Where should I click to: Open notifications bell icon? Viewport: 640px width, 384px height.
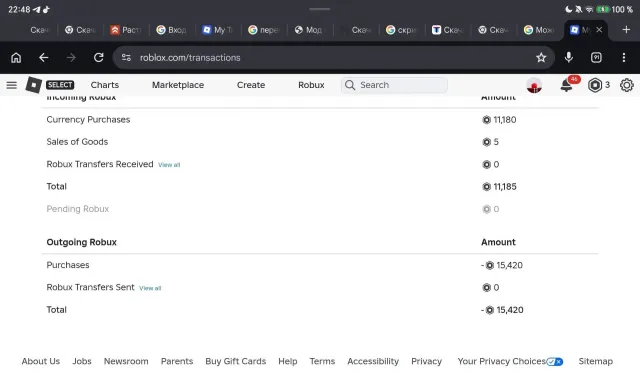567,85
